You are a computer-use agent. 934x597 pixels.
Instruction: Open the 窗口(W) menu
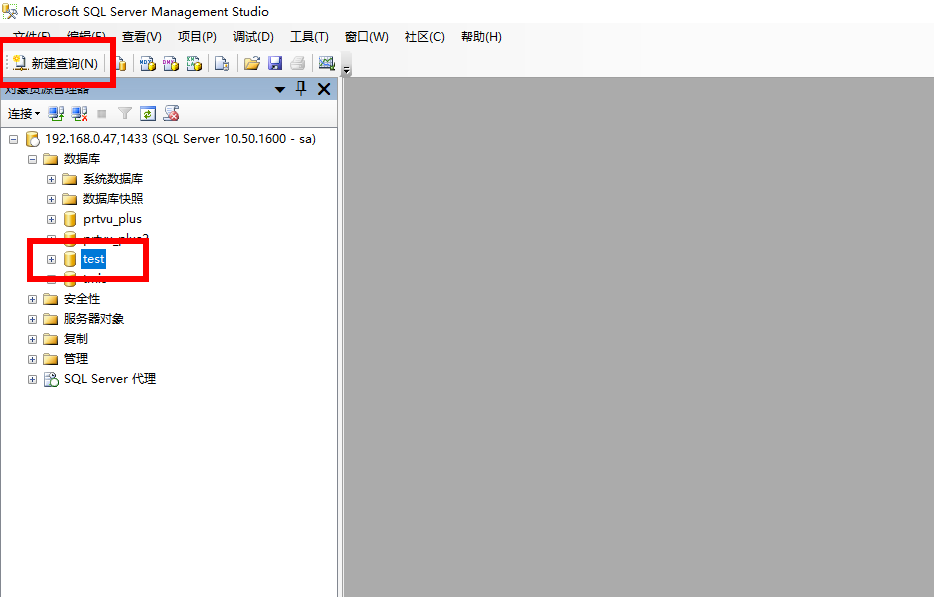pos(366,37)
